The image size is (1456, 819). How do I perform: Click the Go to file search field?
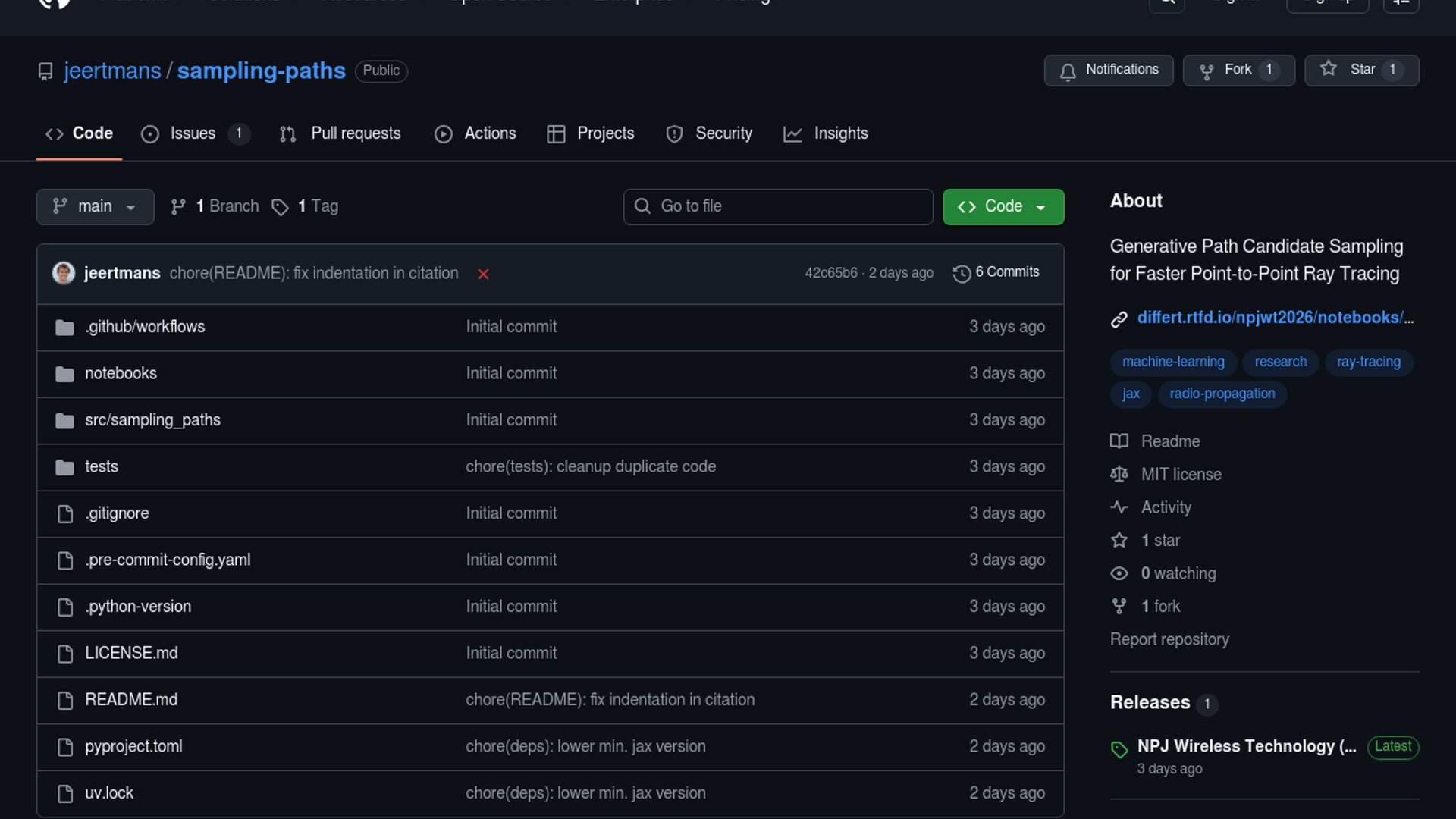pyautogui.click(x=778, y=206)
